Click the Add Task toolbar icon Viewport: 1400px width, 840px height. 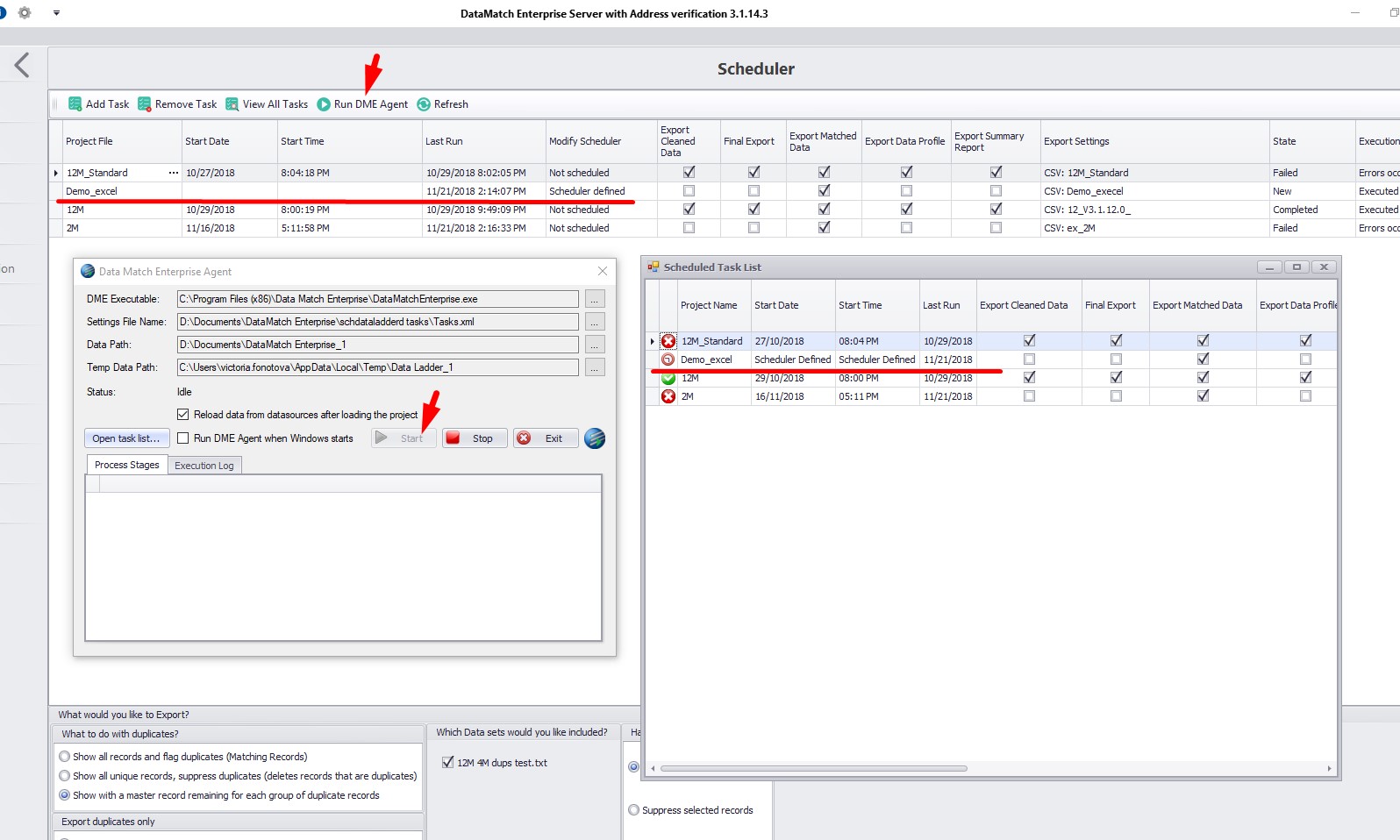point(75,104)
